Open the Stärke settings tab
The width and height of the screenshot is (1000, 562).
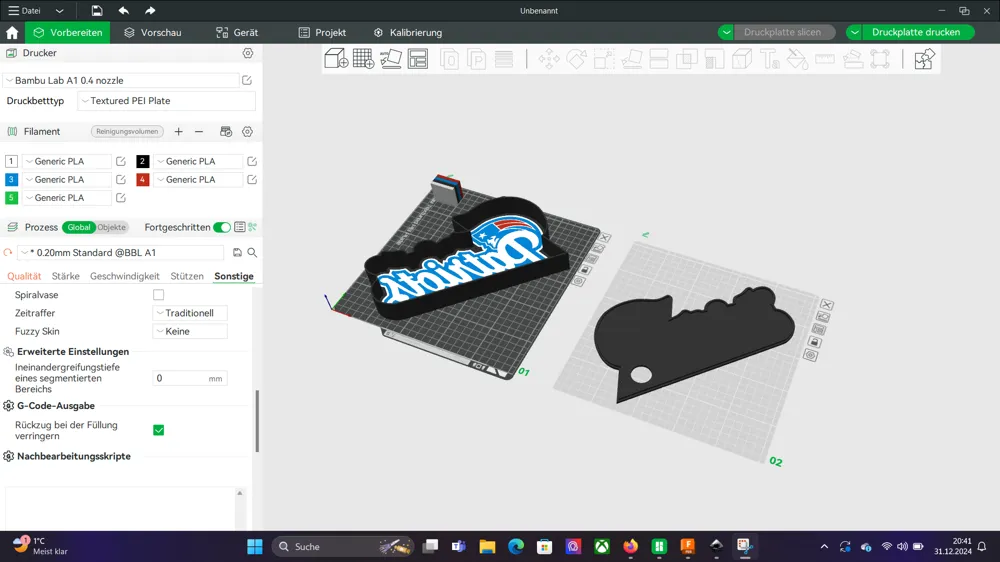click(66, 276)
